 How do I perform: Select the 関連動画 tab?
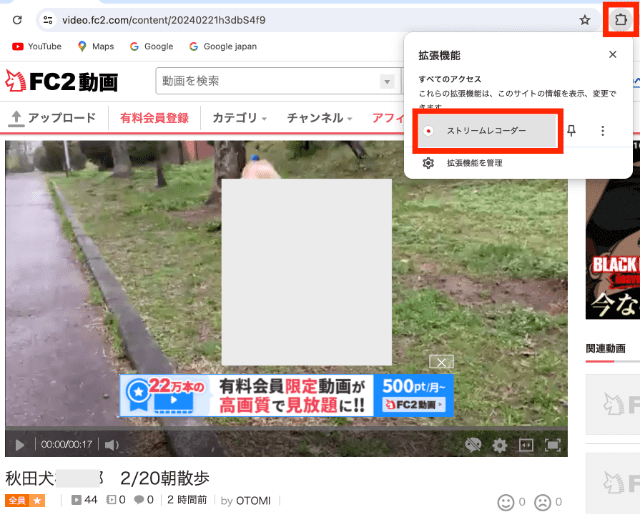click(x=605, y=349)
